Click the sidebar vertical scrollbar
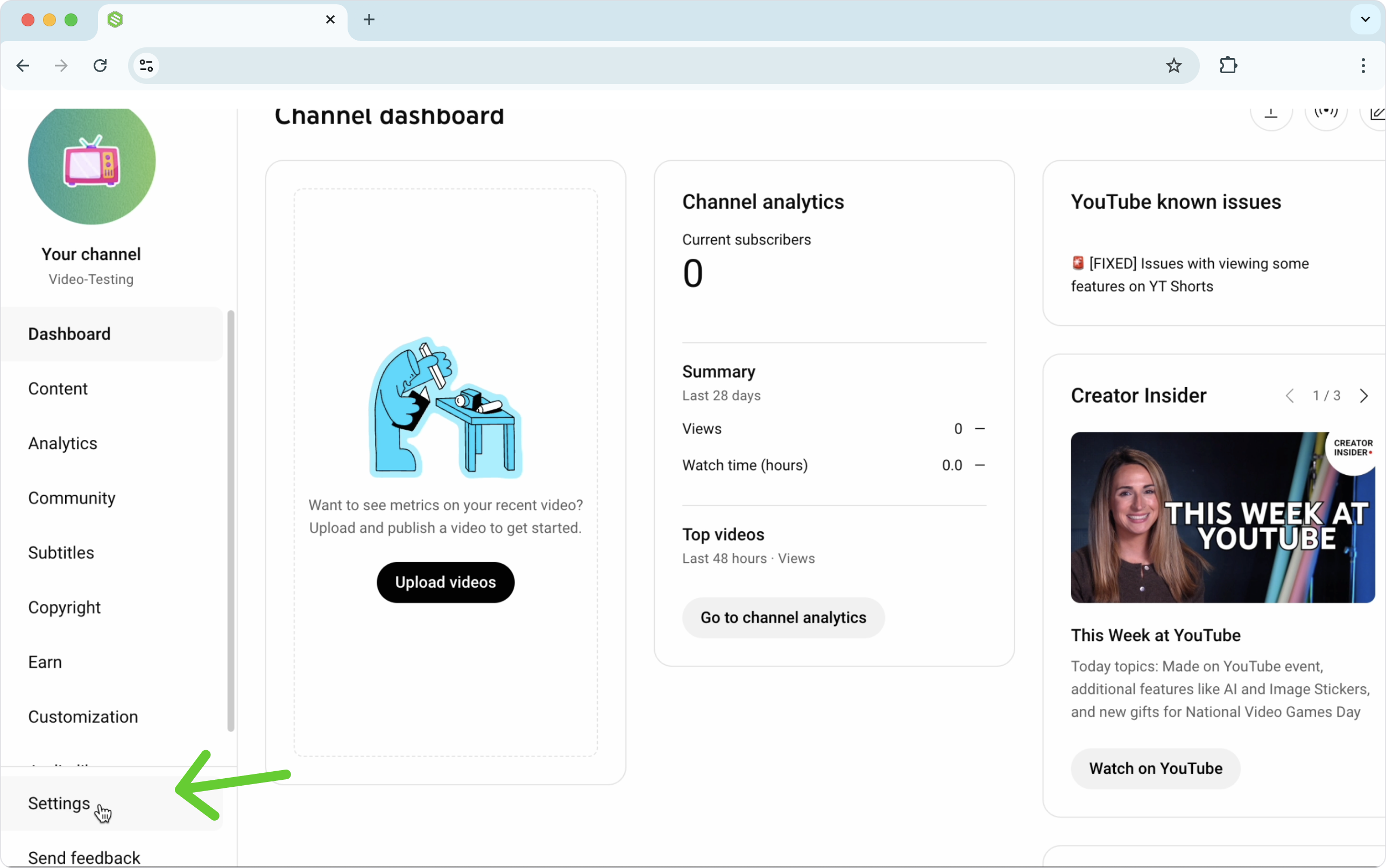This screenshot has height=868, width=1386. tap(231, 520)
